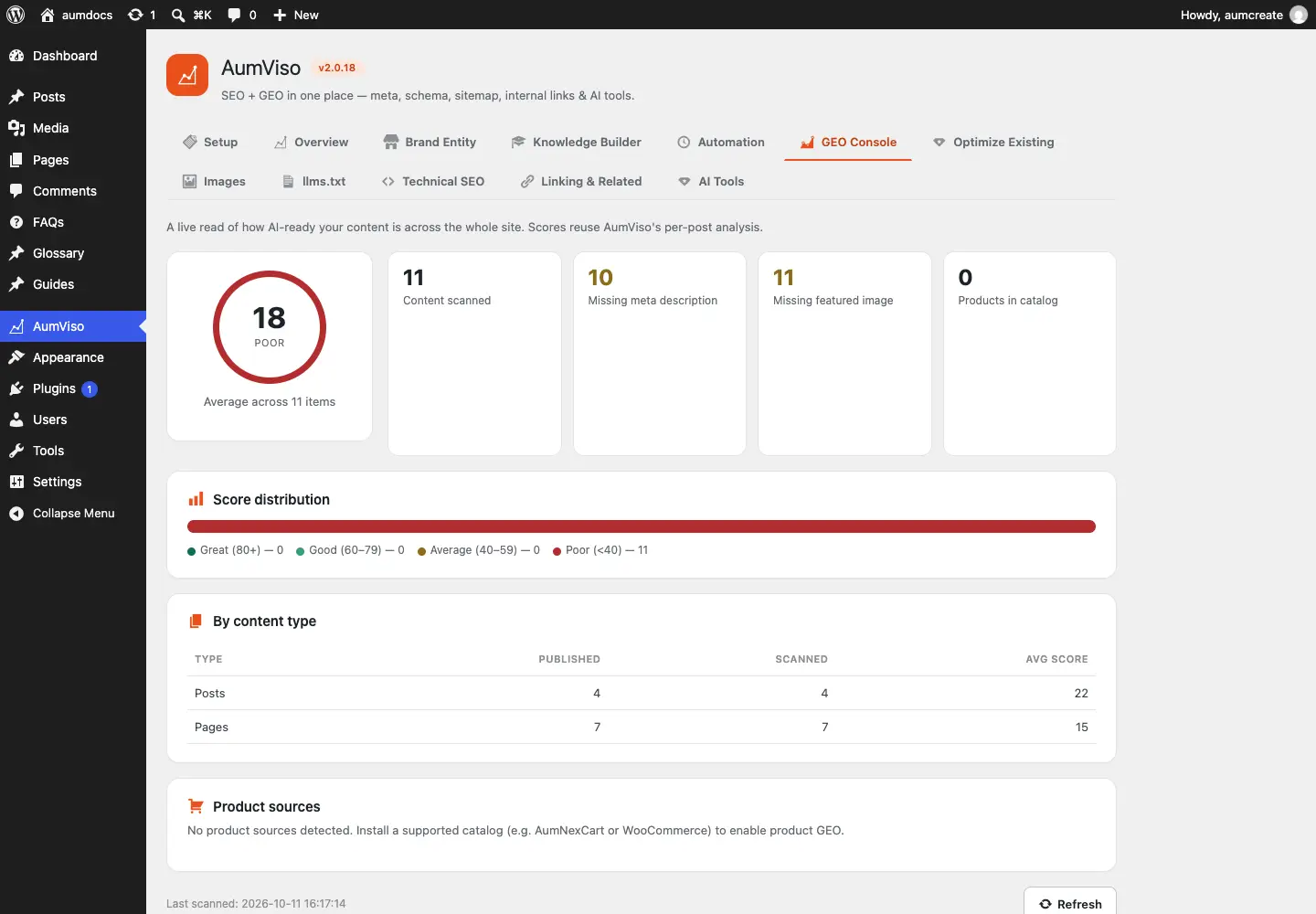This screenshot has height=914, width=1316.
Task: Select the GEO Console tab
Action: [x=848, y=142]
